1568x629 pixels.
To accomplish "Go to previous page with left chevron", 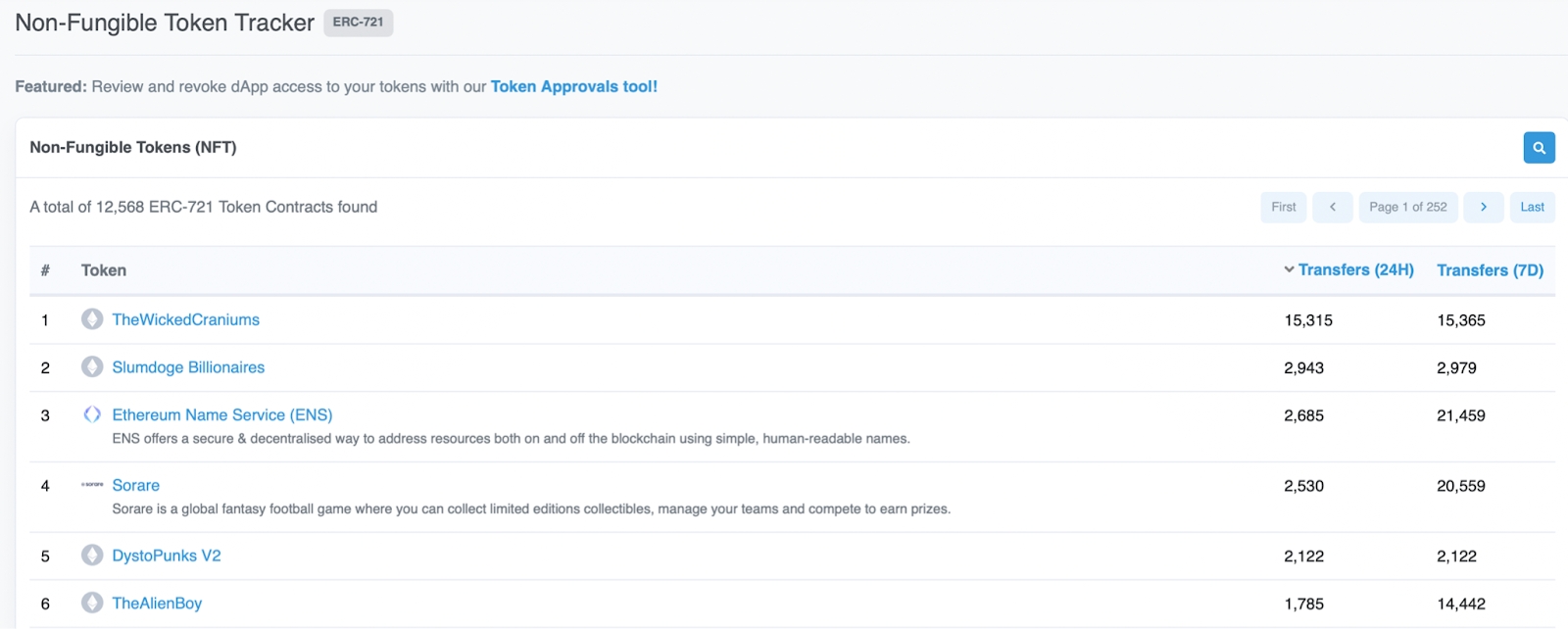I will point(1332,208).
